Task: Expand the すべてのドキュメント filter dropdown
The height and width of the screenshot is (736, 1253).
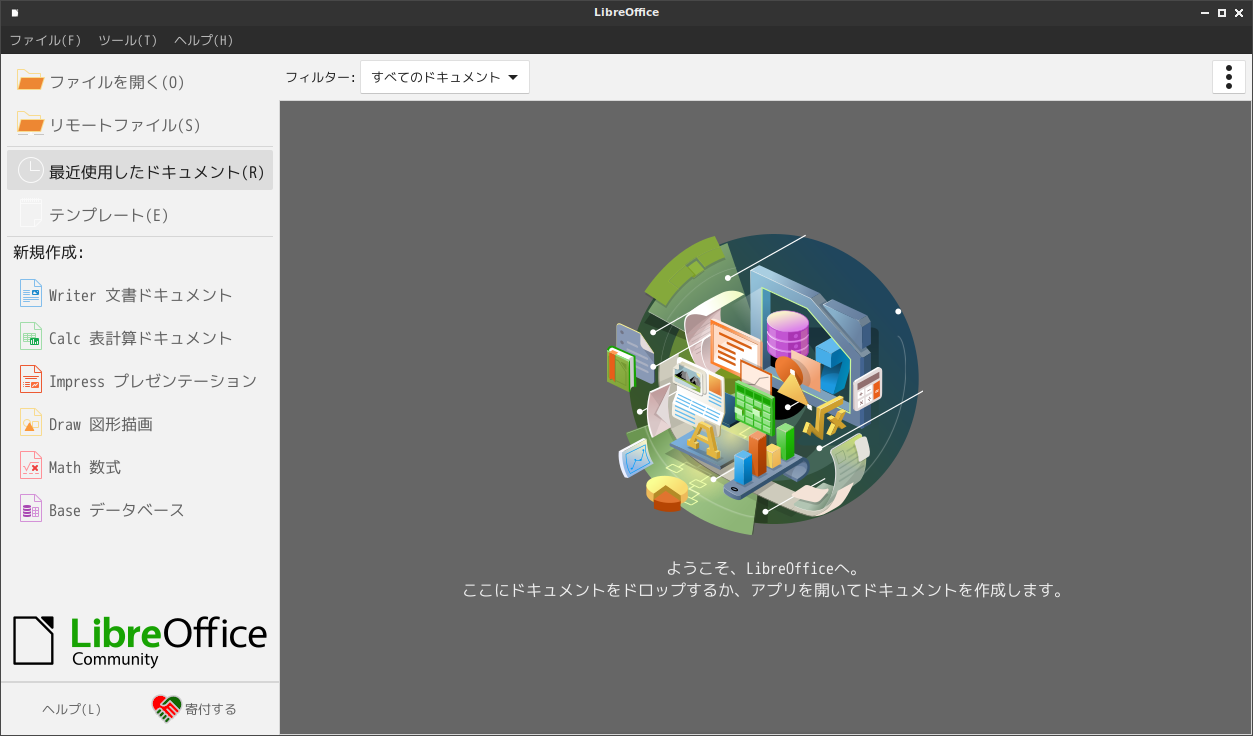Action: [x=445, y=77]
